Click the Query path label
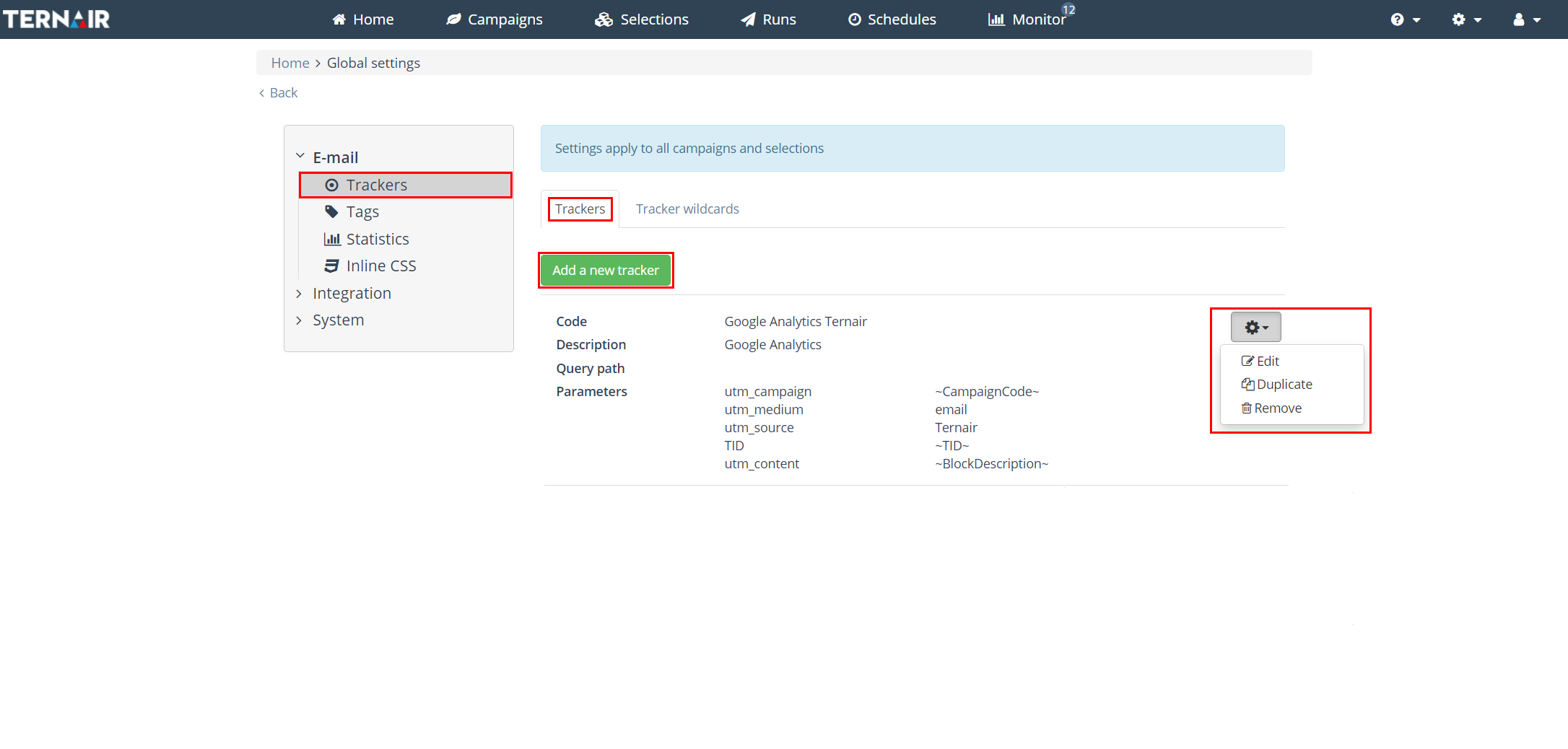This screenshot has width=1568, height=749. (590, 368)
